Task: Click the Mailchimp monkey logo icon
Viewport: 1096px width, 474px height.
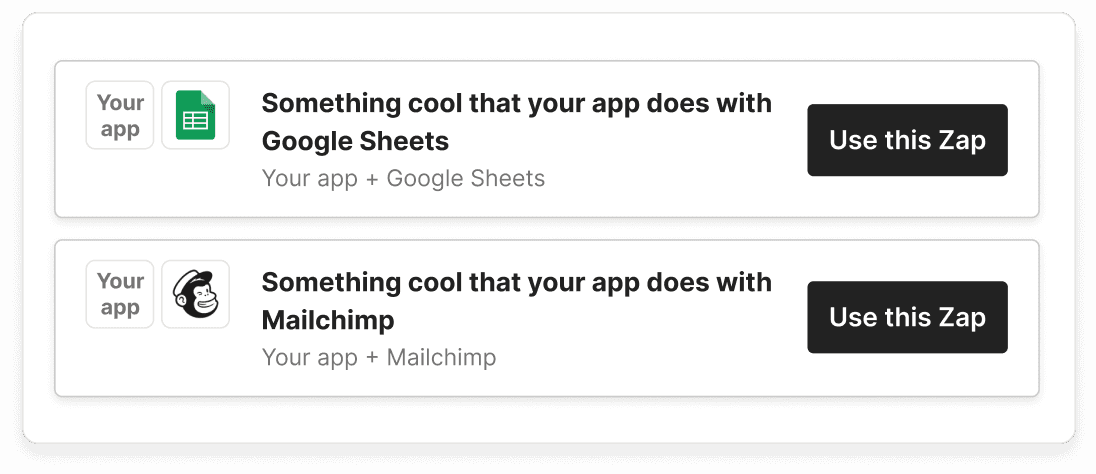Action: click(195, 294)
